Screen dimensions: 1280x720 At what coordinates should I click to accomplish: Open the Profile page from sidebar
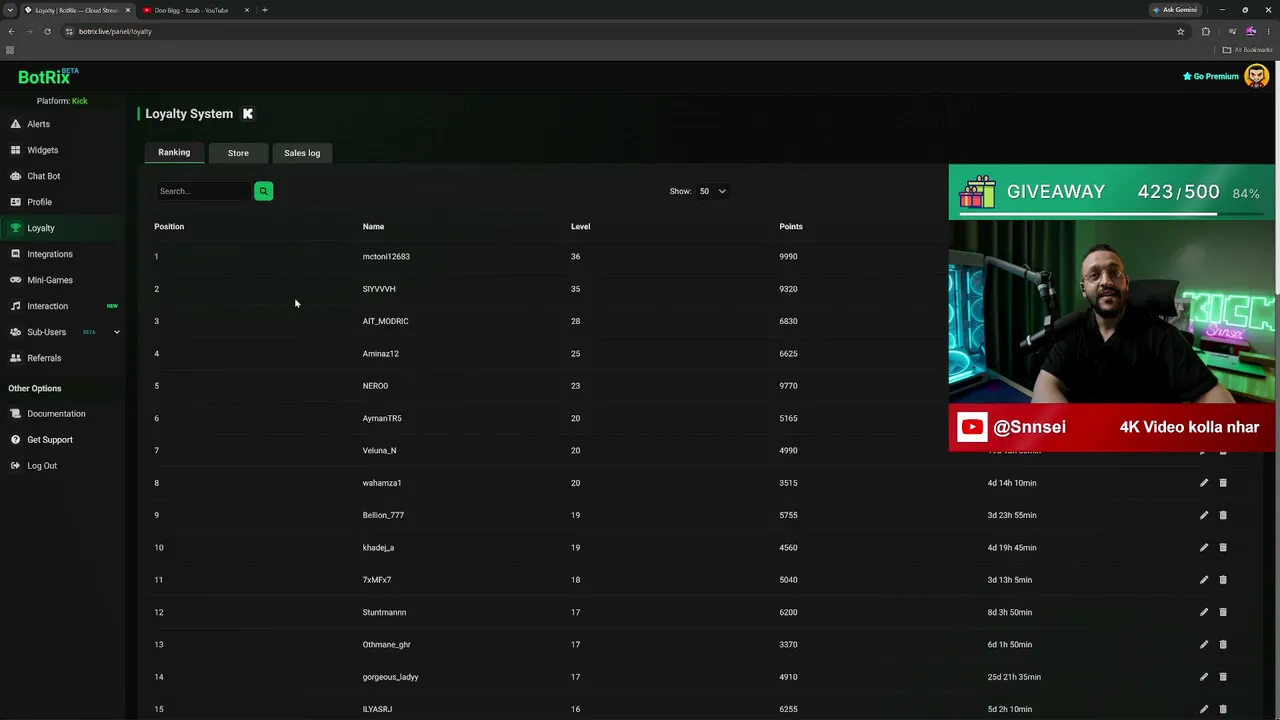click(39, 202)
